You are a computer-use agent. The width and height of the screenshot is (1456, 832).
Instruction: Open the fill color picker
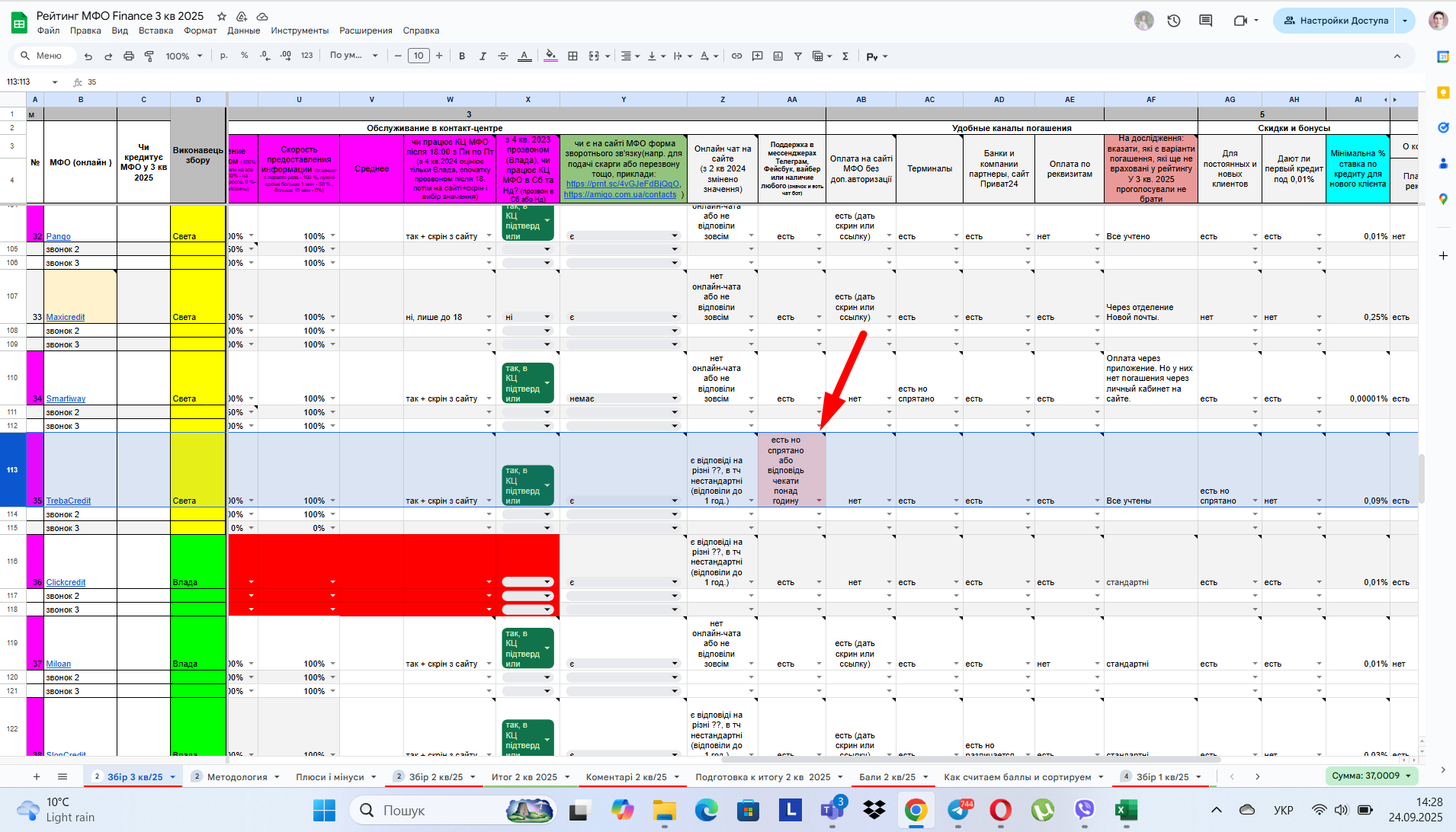[x=550, y=56]
